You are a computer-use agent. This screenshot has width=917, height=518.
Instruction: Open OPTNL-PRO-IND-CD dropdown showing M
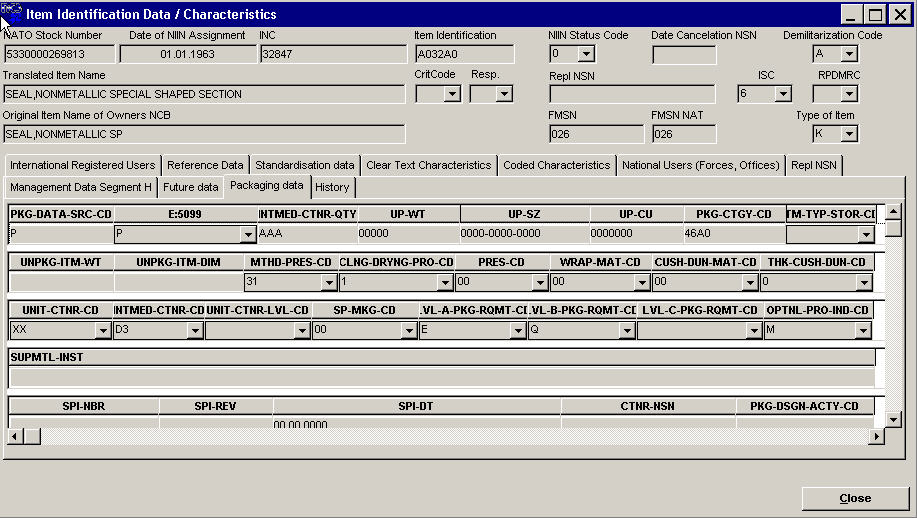pyautogui.click(x=863, y=331)
